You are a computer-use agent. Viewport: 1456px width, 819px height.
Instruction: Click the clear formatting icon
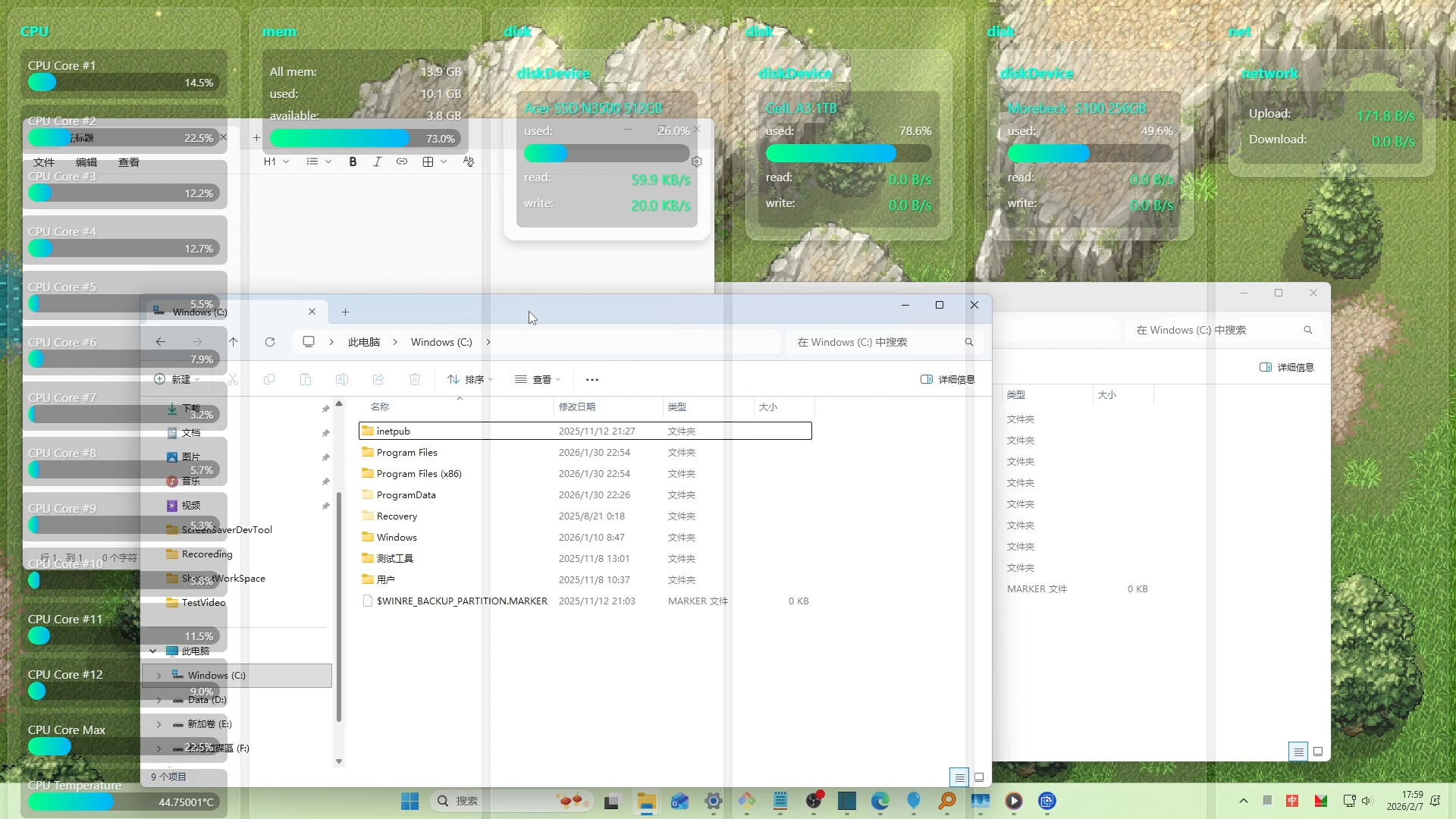pos(468,162)
